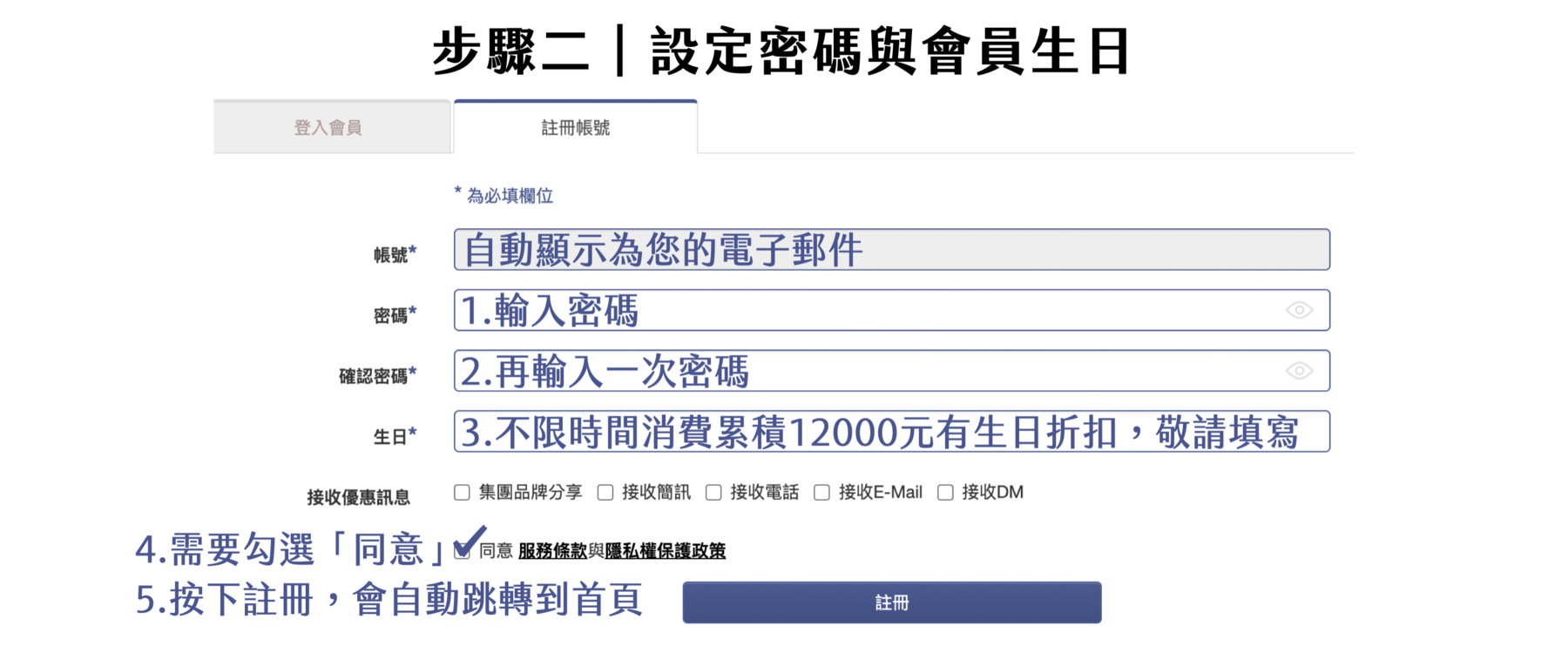The width and height of the screenshot is (1568, 646).
Task: Focus the 密碼 password input field
Action: click(892, 311)
